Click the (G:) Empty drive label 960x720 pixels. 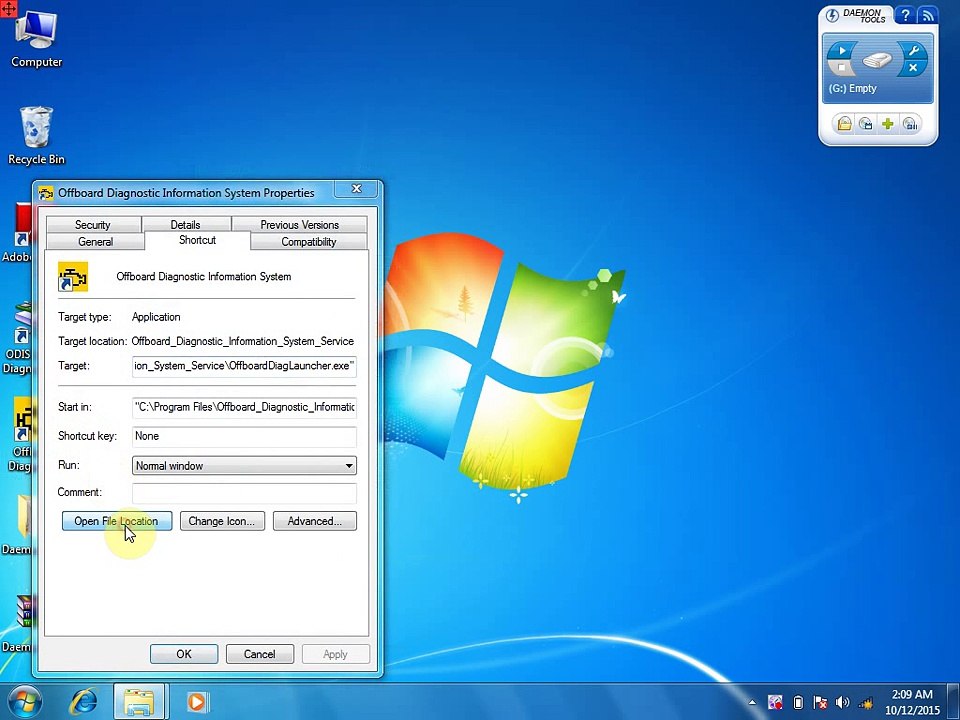coord(852,88)
